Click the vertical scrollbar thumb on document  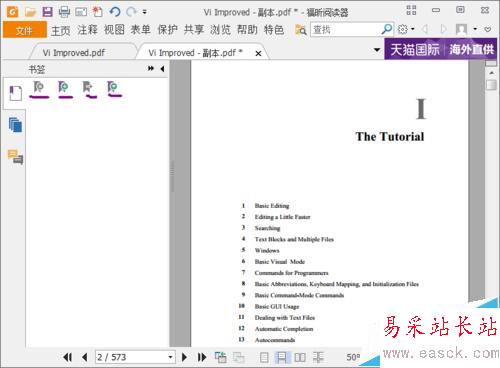[x=491, y=85]
